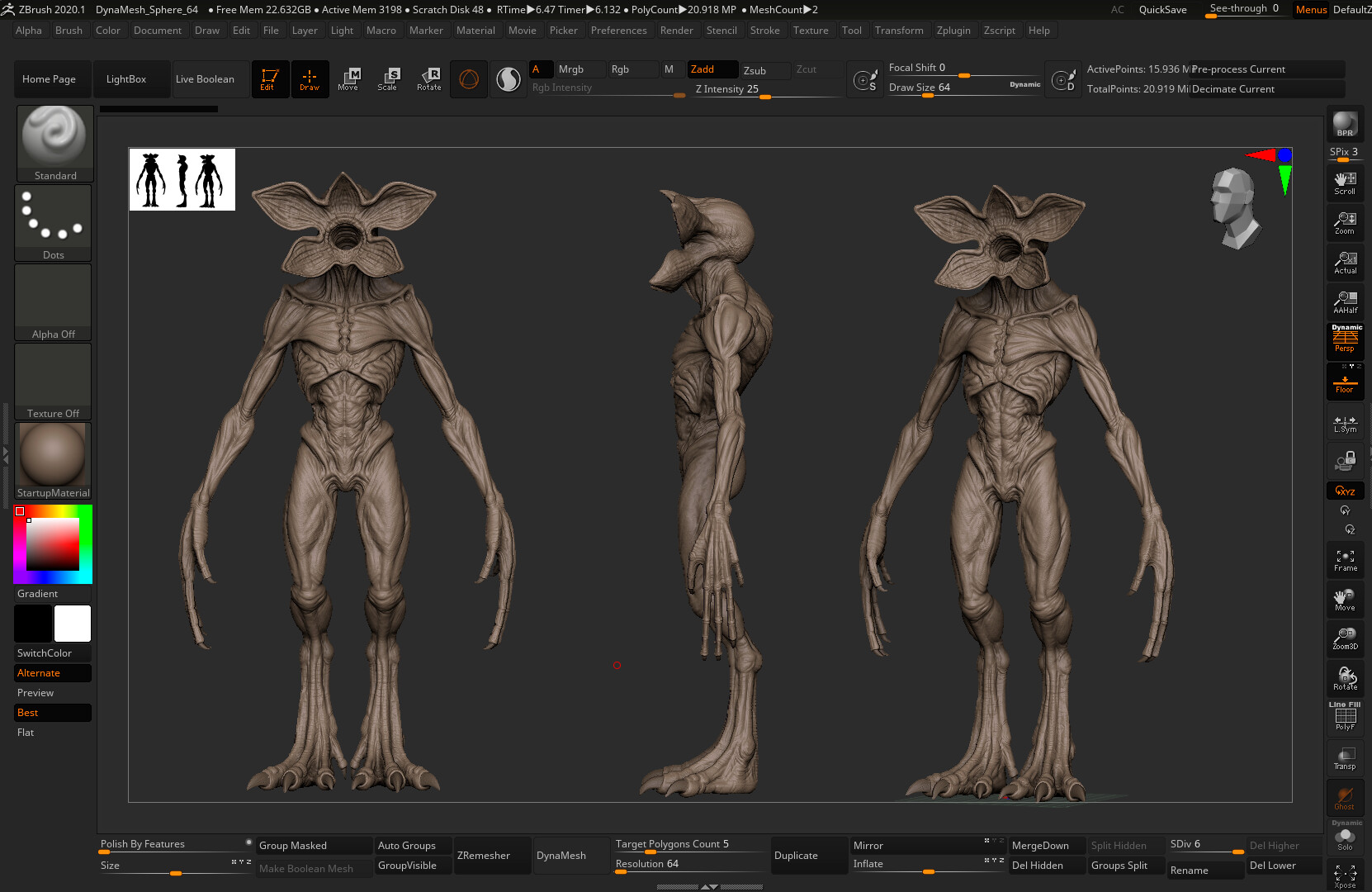Click the orange sphere material icon
Image resolution: width=1372 pixels, height=892 pixels.
click(469, 79)
